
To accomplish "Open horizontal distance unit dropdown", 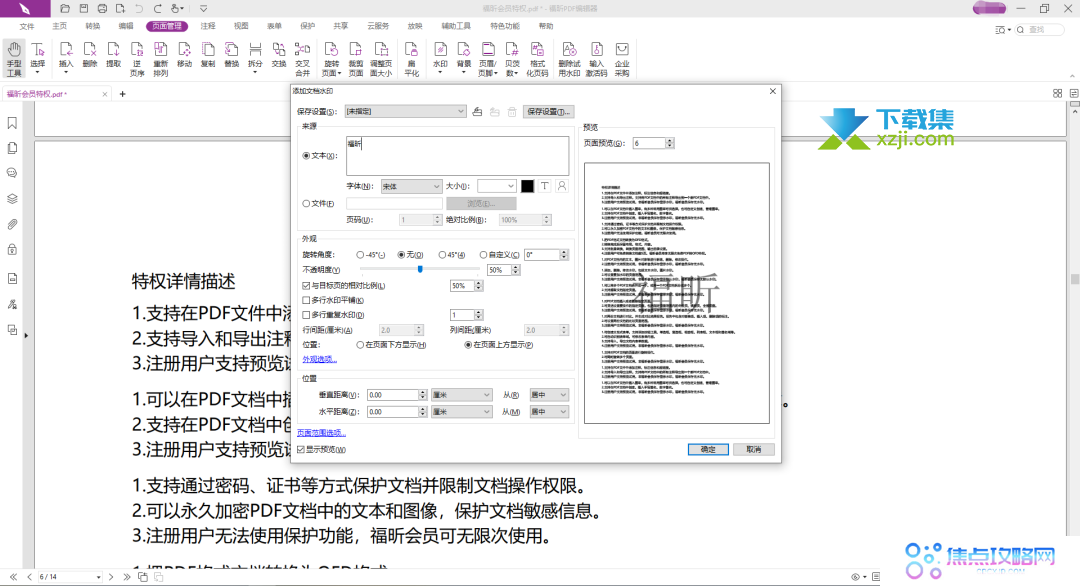I will [x=461, y=412].
